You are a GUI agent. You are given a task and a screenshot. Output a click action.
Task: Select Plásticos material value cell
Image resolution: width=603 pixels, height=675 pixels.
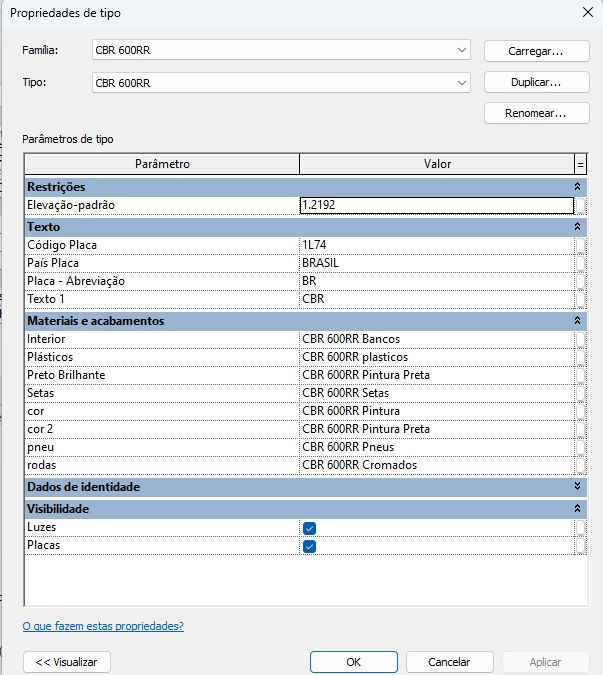(437, 357)
